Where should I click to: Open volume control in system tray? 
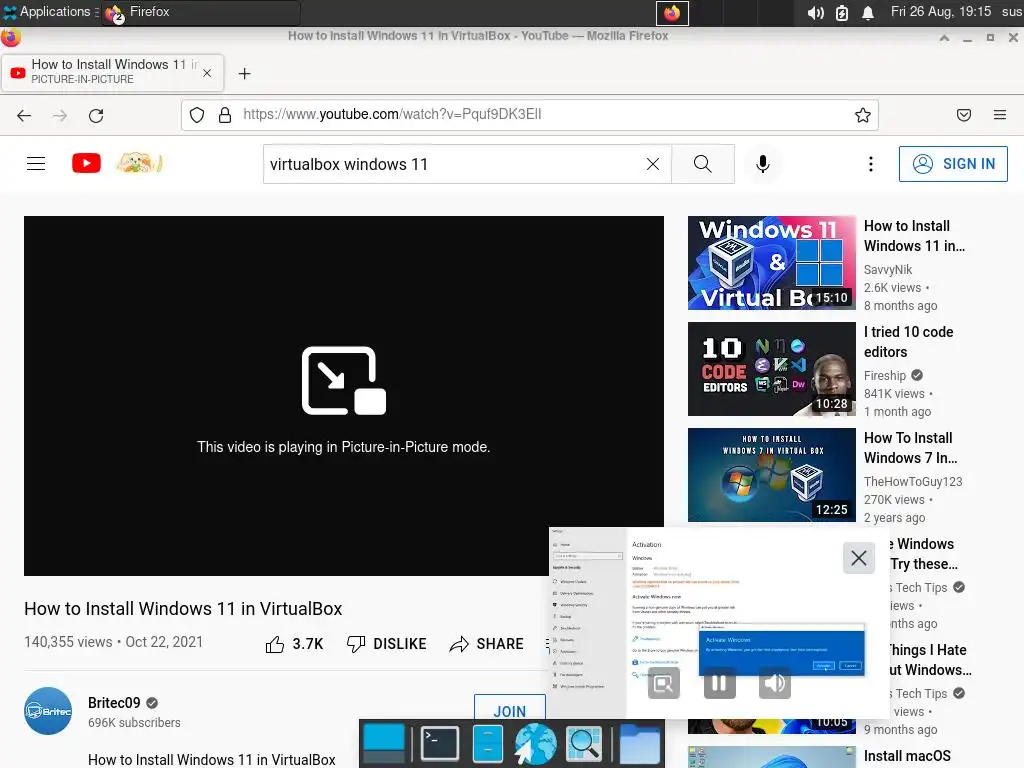pyautogui.click(x=815, y=12)
